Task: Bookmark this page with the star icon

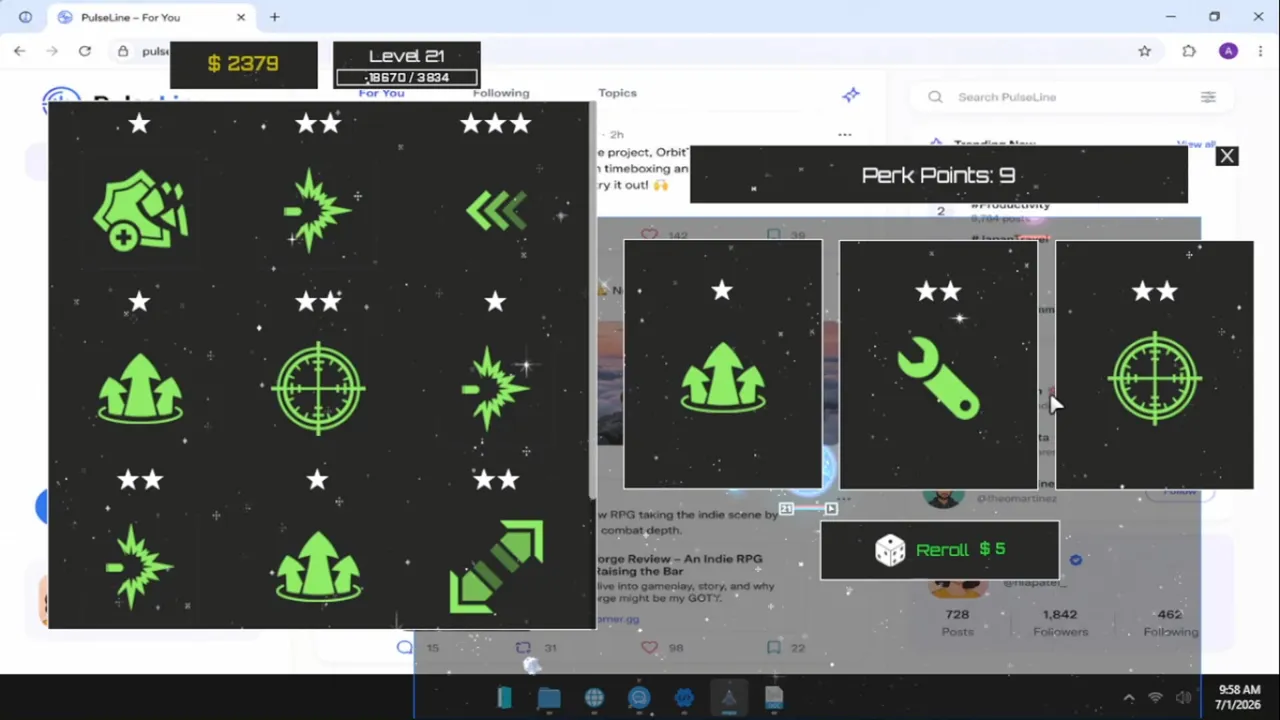Action: pos(1144,51)
